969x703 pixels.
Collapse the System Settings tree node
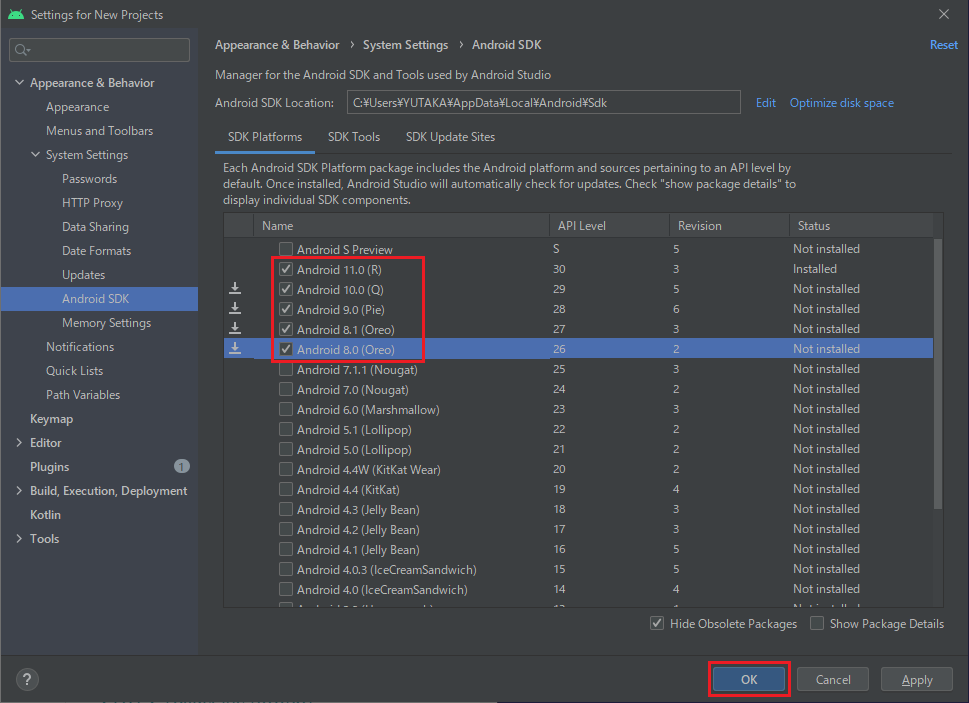(35, 154)
